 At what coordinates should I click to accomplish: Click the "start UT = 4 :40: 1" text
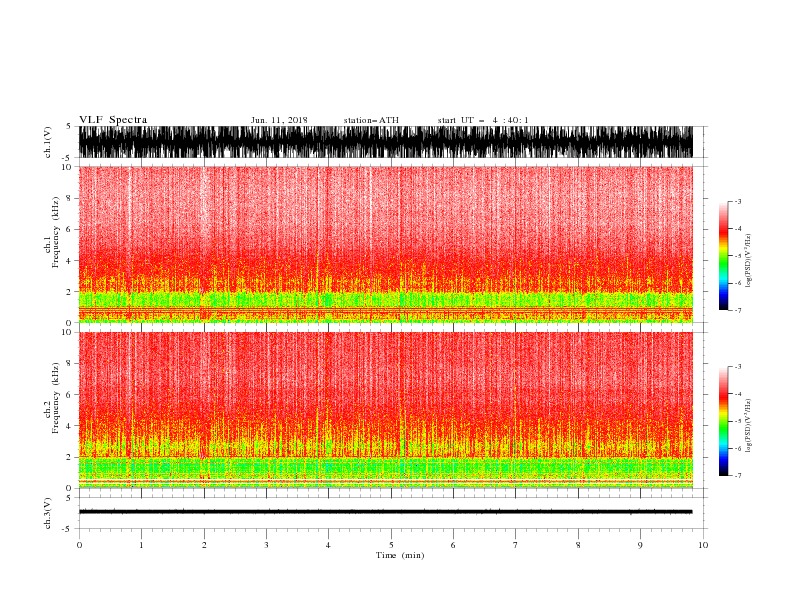[x=483, y=120]
